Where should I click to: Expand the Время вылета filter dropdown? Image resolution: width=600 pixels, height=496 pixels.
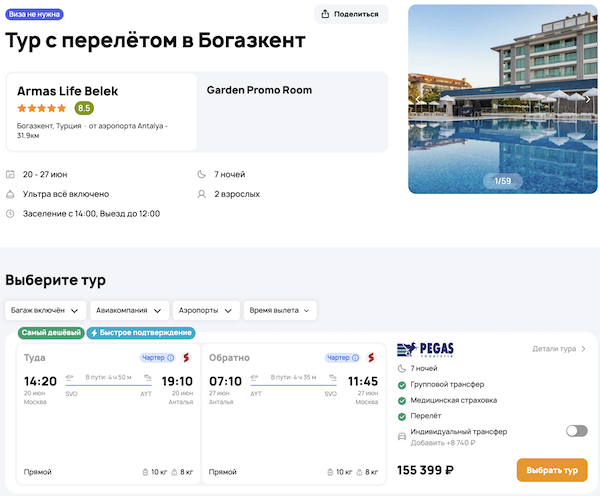(280, 310)
